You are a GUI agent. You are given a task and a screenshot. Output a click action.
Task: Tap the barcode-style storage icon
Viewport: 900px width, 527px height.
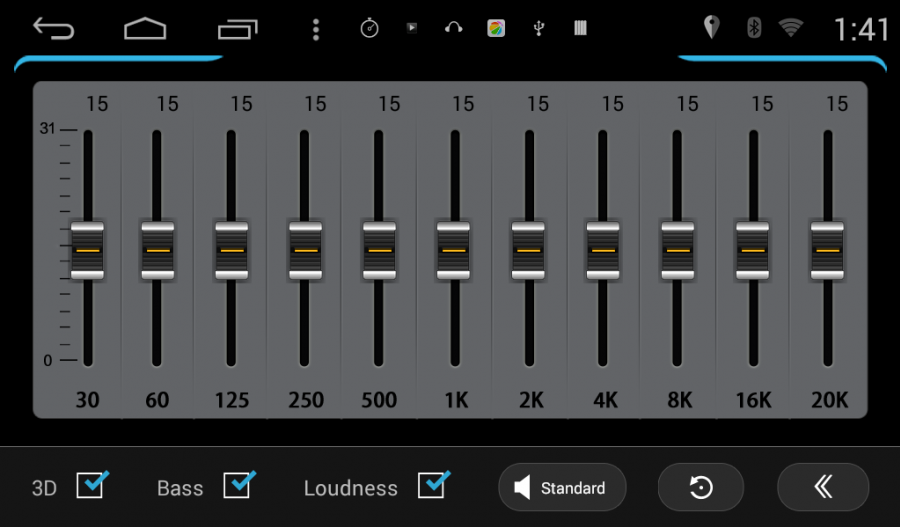(580, 28)
